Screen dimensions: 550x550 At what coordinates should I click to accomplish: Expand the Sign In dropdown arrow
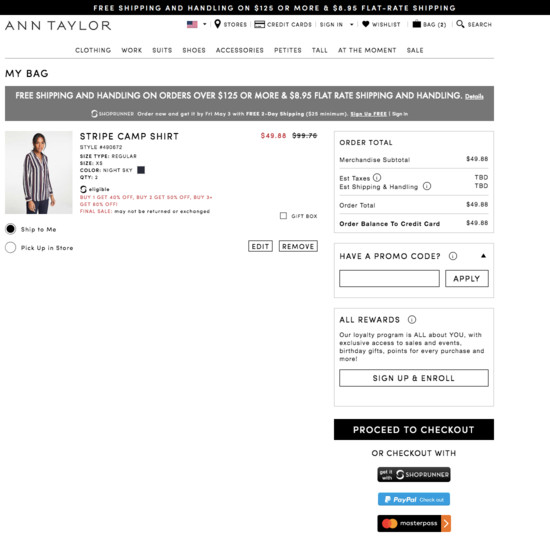[x=351, y=25]
